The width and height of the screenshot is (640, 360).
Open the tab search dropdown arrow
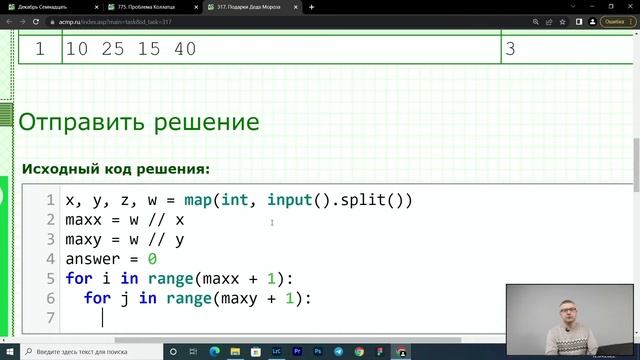coord(573,7)
